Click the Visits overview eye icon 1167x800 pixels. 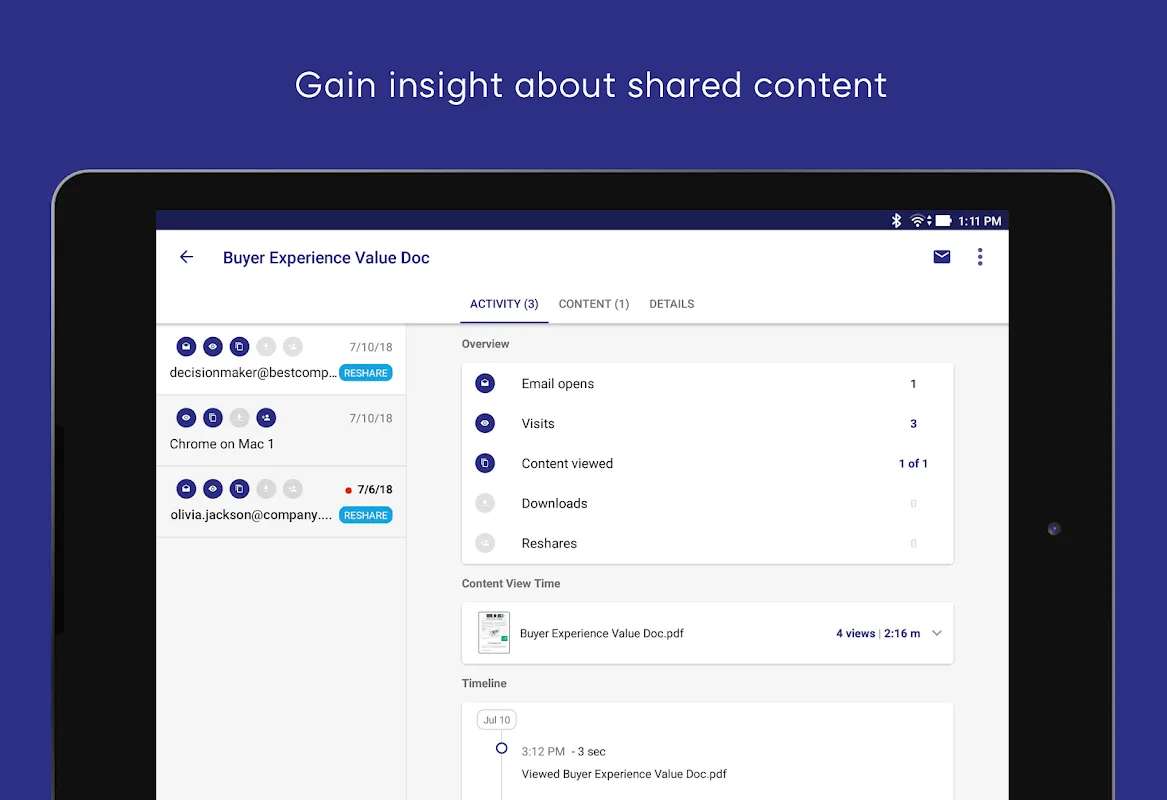[485, 423]
